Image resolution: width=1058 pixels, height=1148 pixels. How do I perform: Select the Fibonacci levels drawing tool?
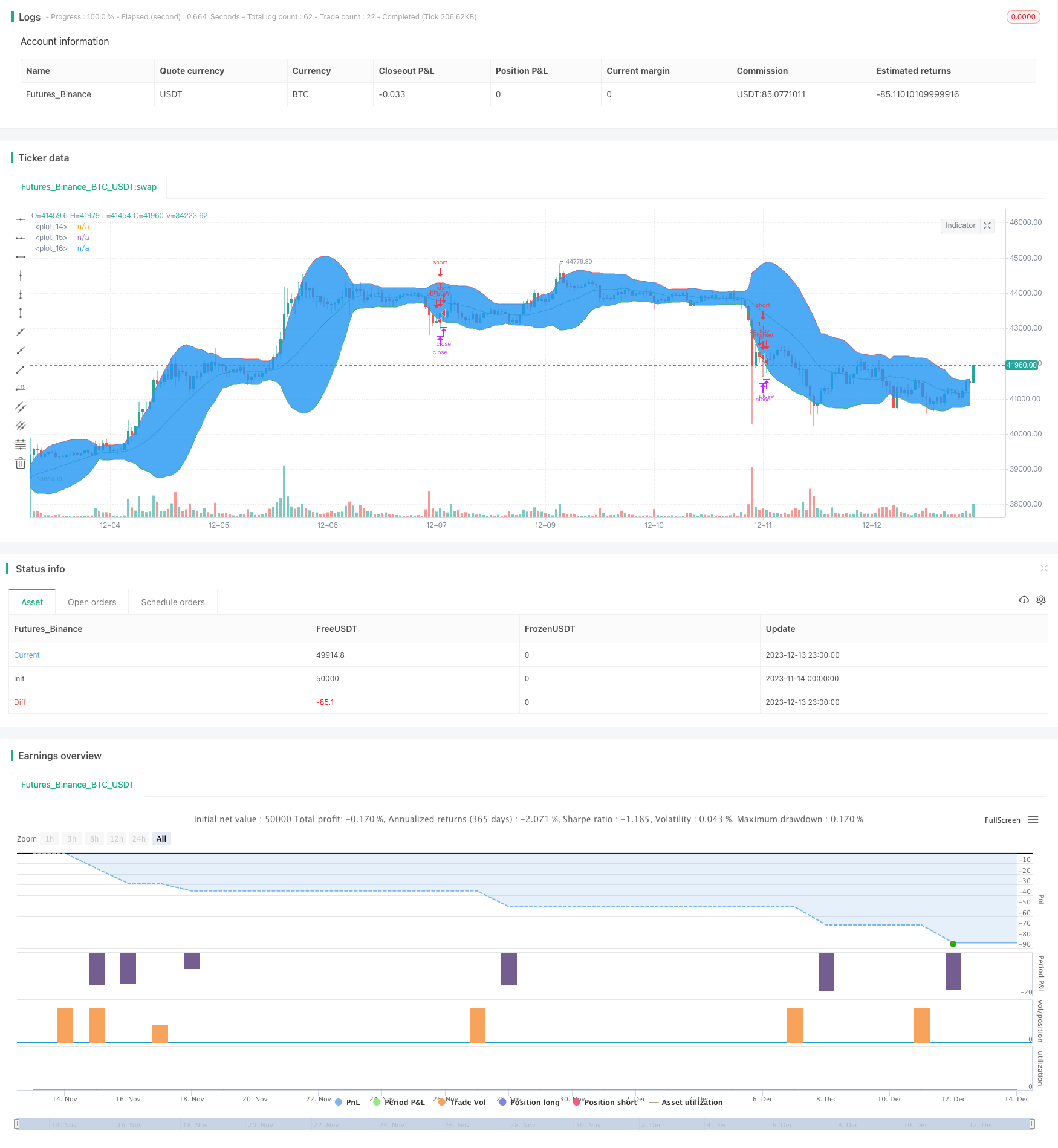click(21, 444)
